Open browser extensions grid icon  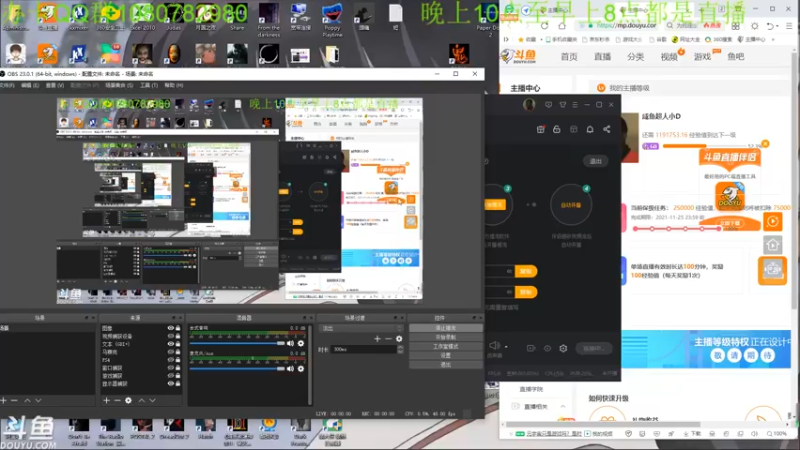point(735,26)
